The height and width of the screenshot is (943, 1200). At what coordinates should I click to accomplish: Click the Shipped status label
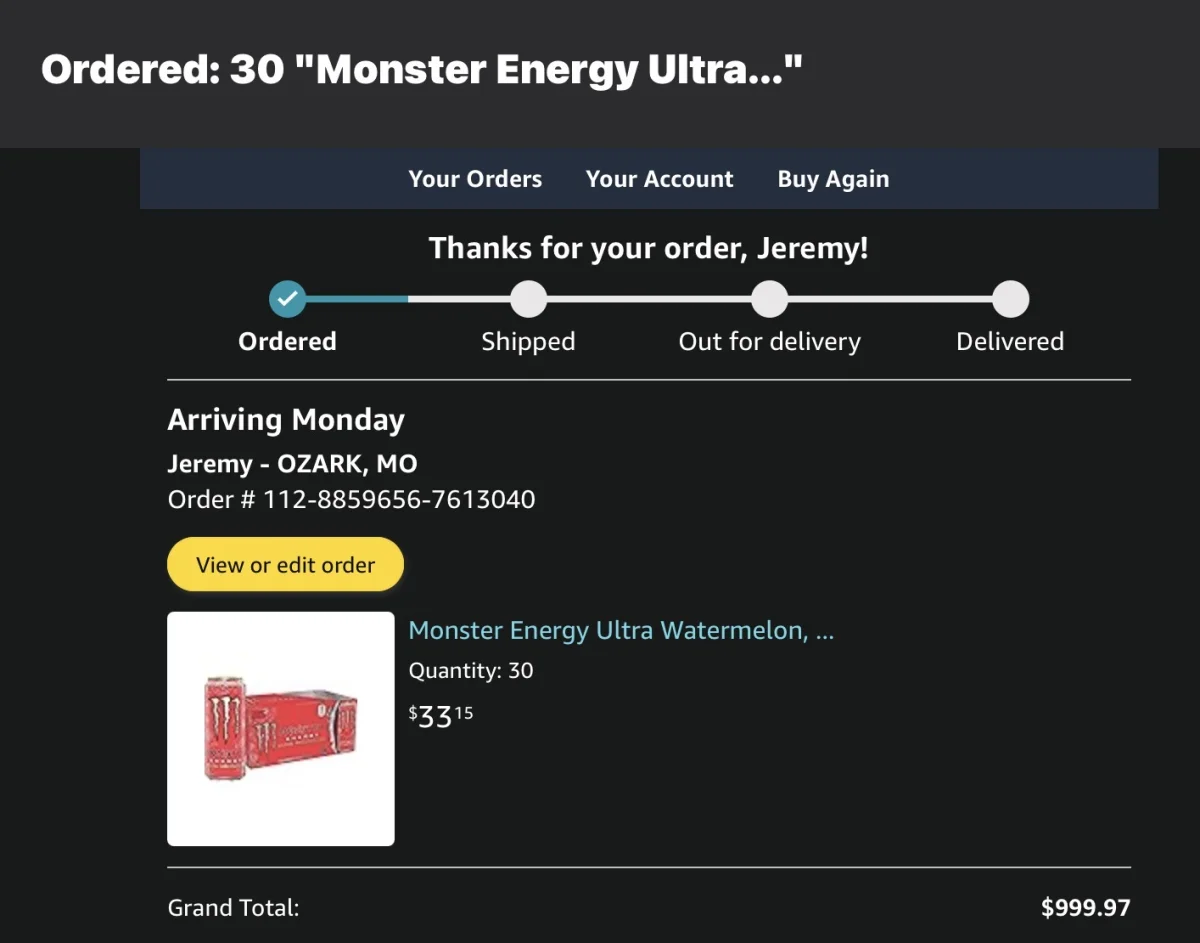(528, 342)
